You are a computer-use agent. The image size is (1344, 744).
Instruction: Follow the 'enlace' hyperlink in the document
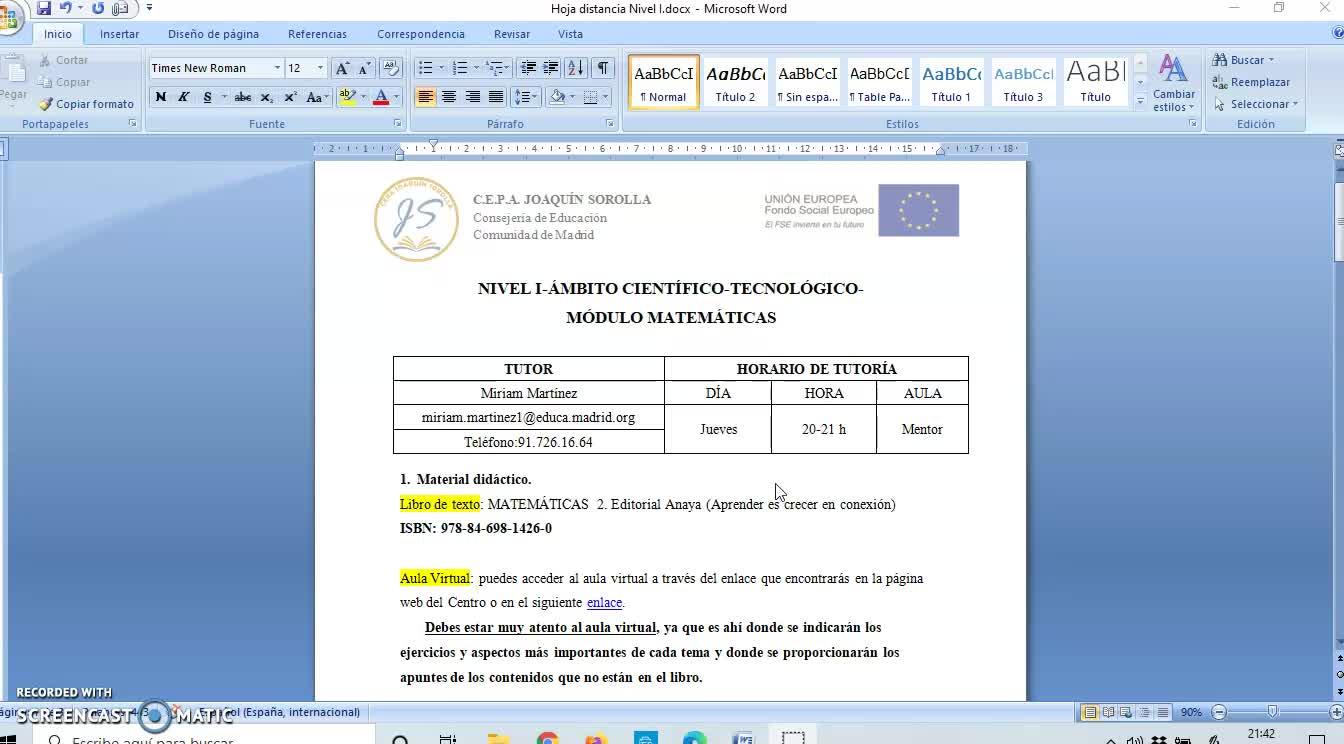(604, 603)
